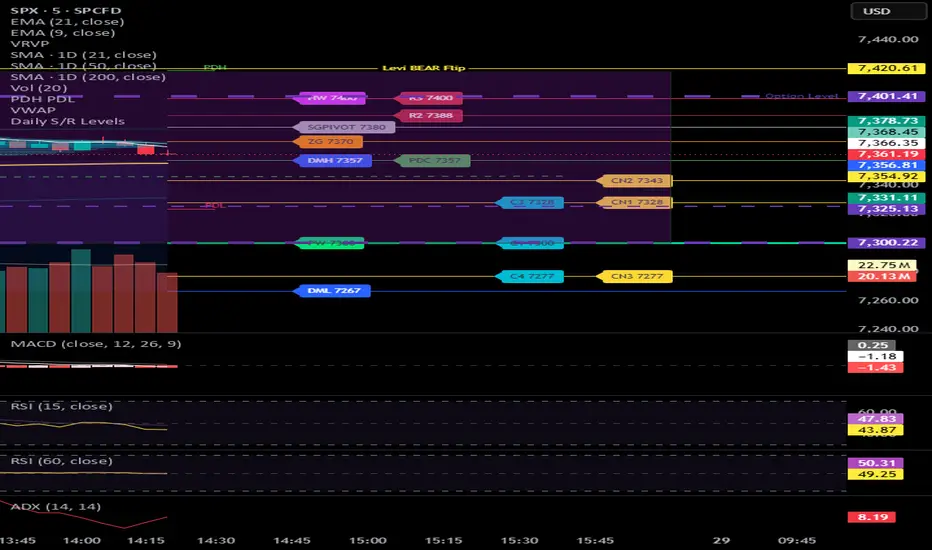Select the R2 7388 level tag
Image resolution: width=932 pixels, height=550 pixels.
point(429,115)
